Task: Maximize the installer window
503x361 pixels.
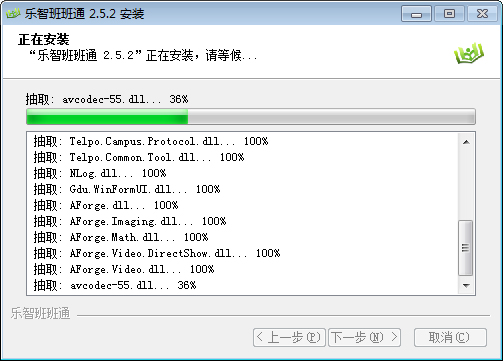Action: point(449,14)
